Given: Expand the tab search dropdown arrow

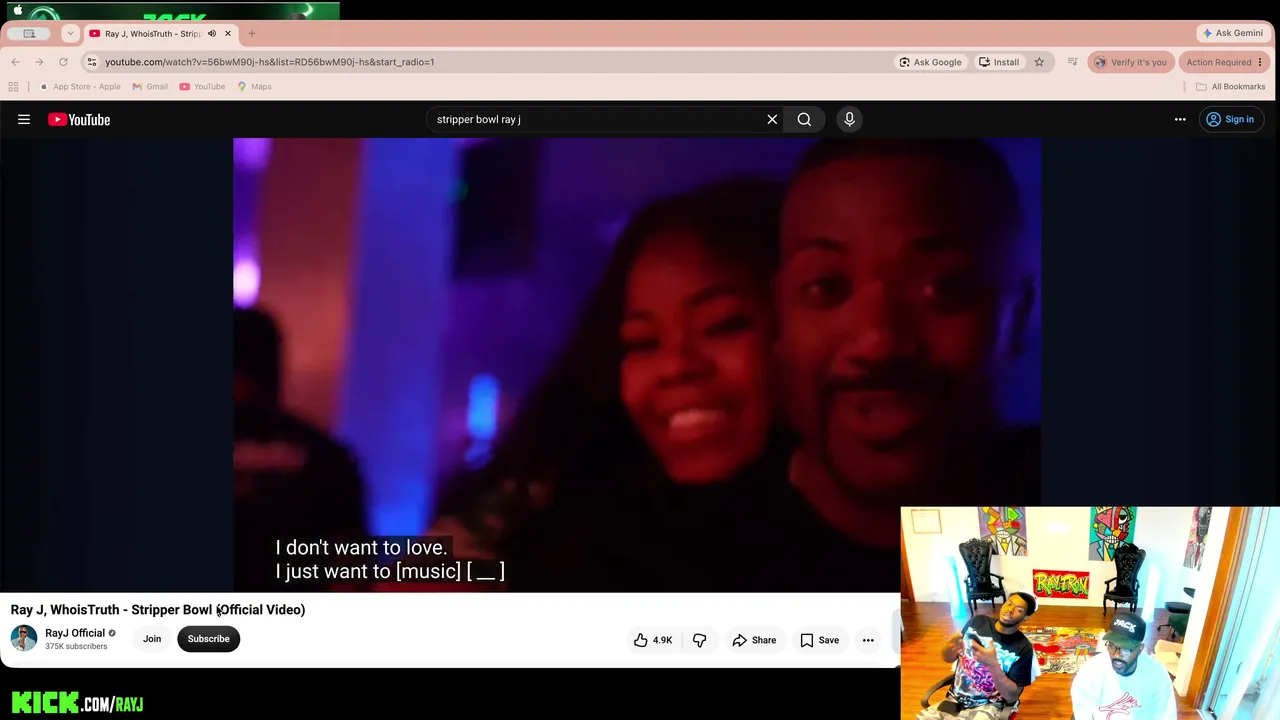Looking at the screenshot, I should tap(70, 33).
